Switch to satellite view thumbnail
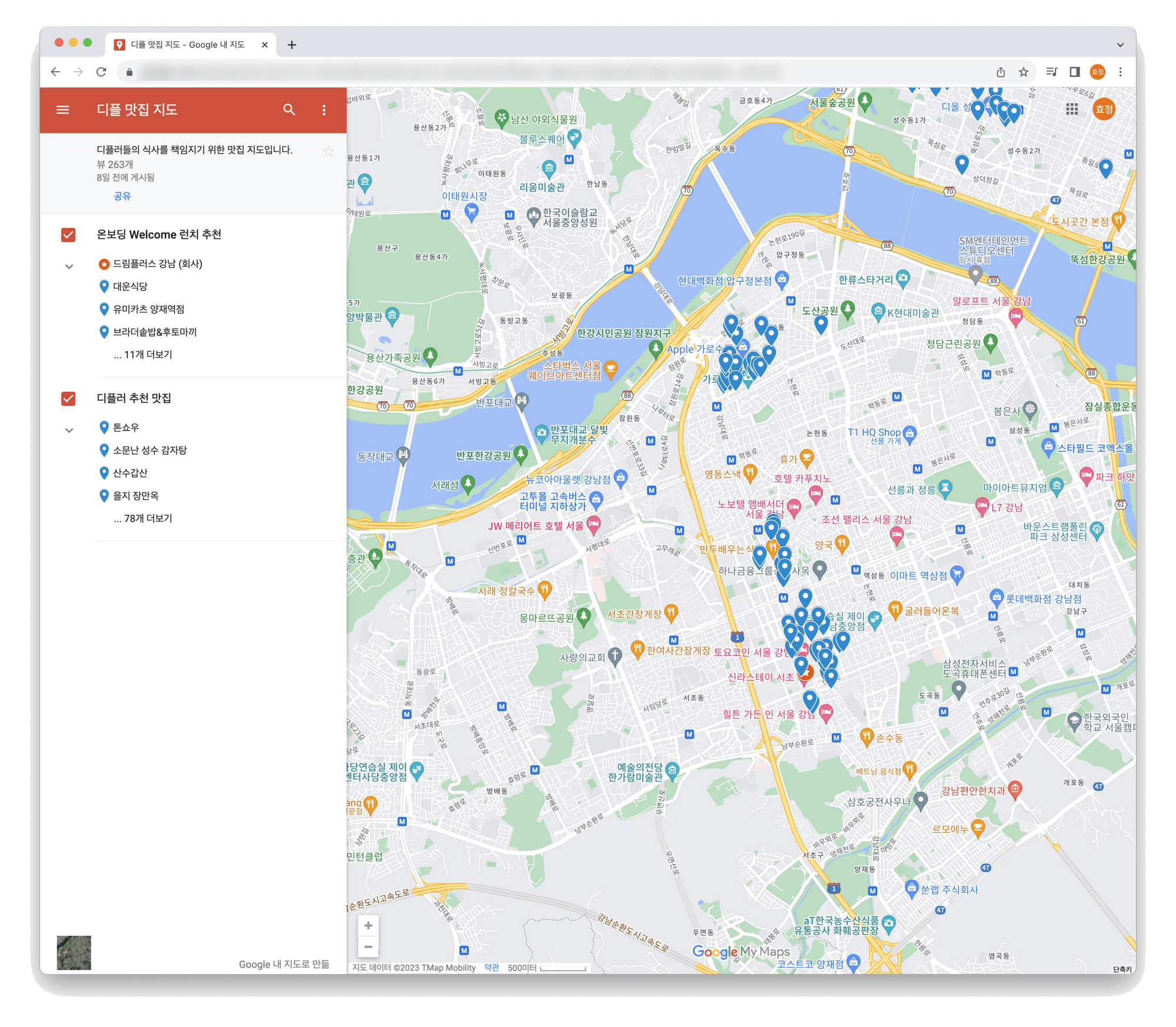The width and height of the screenshot is (1176, 1027). coord(73,952)
